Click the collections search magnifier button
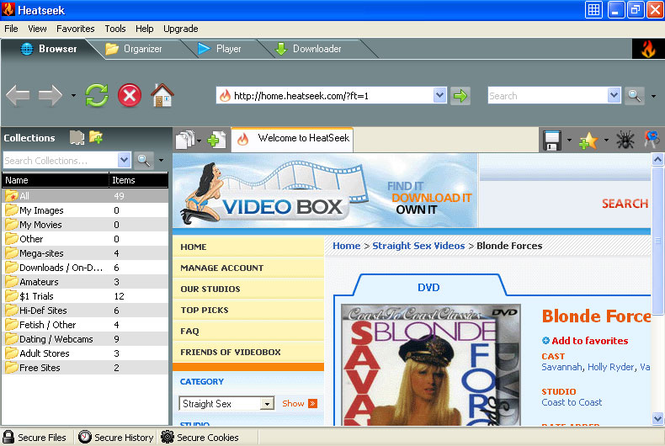Viewport: 665px width, 446px height. pos(143,160)
